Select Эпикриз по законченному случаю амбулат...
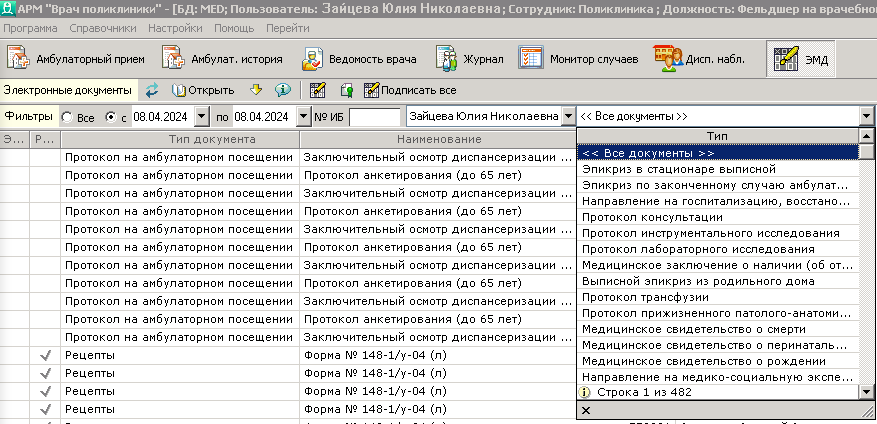The width and height of the screenshot is (877, 424). point(718,185)
